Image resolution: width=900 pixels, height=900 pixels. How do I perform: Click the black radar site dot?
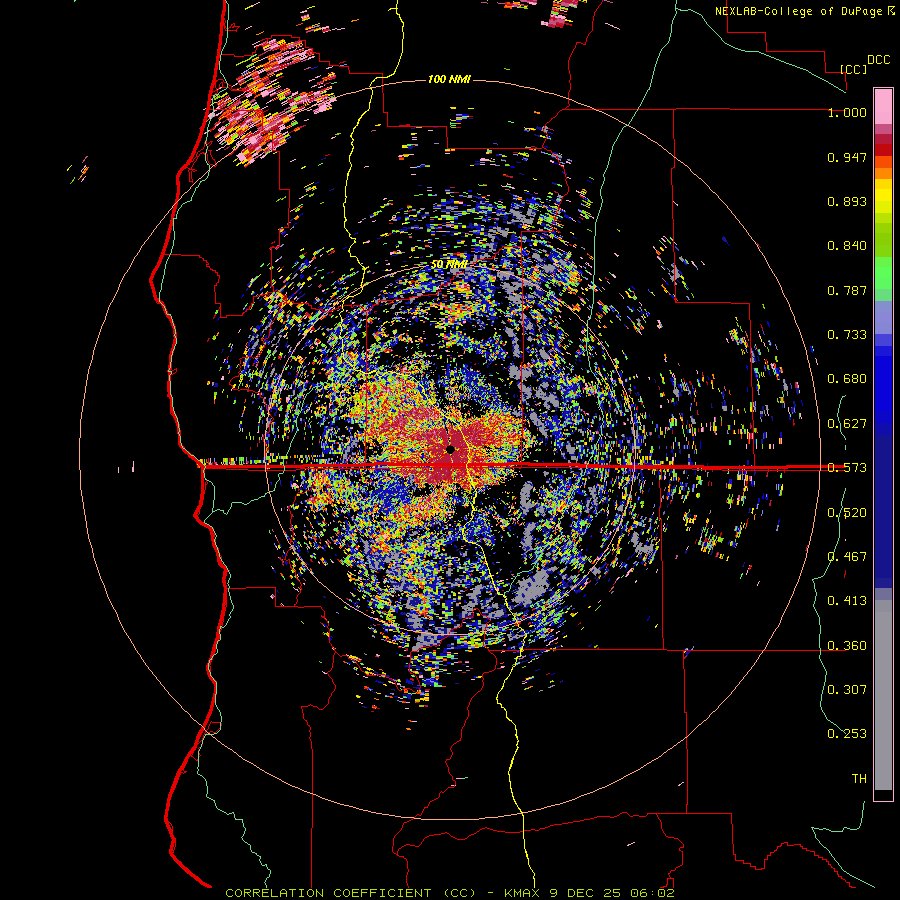click(451, 449)
